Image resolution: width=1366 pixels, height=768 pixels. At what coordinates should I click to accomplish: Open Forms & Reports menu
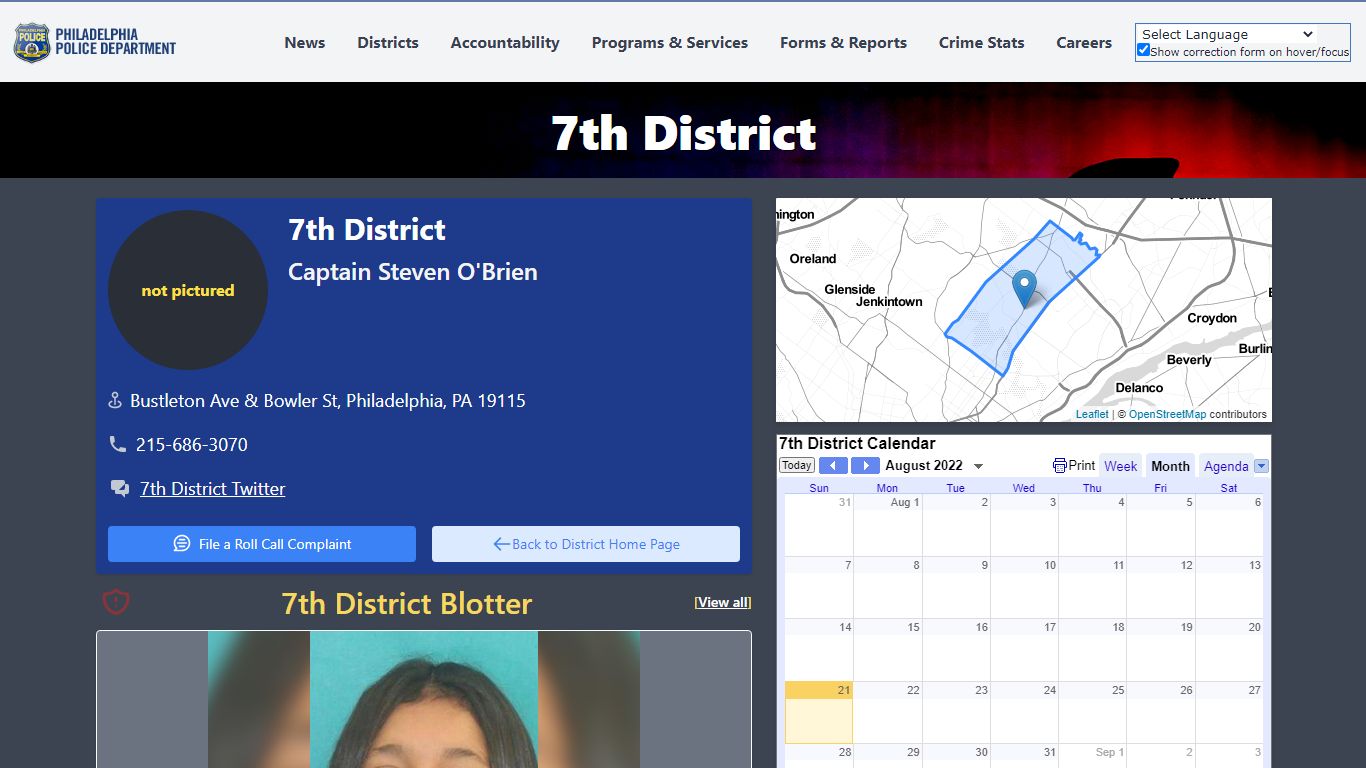843,43
